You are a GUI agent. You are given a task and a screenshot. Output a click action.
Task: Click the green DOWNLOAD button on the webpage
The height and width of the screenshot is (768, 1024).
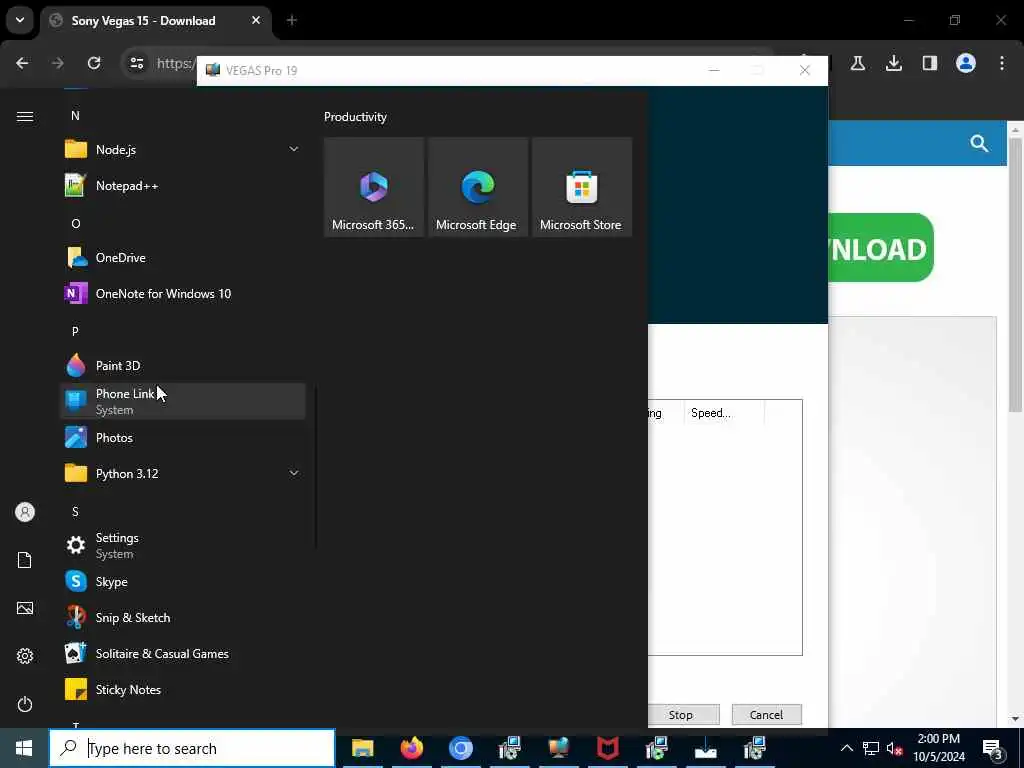(880, 248)
